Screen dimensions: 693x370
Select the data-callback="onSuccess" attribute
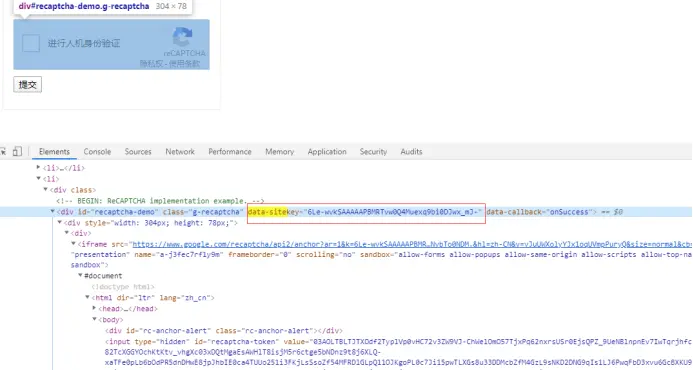pyautogui.click(x=539, y=212)
